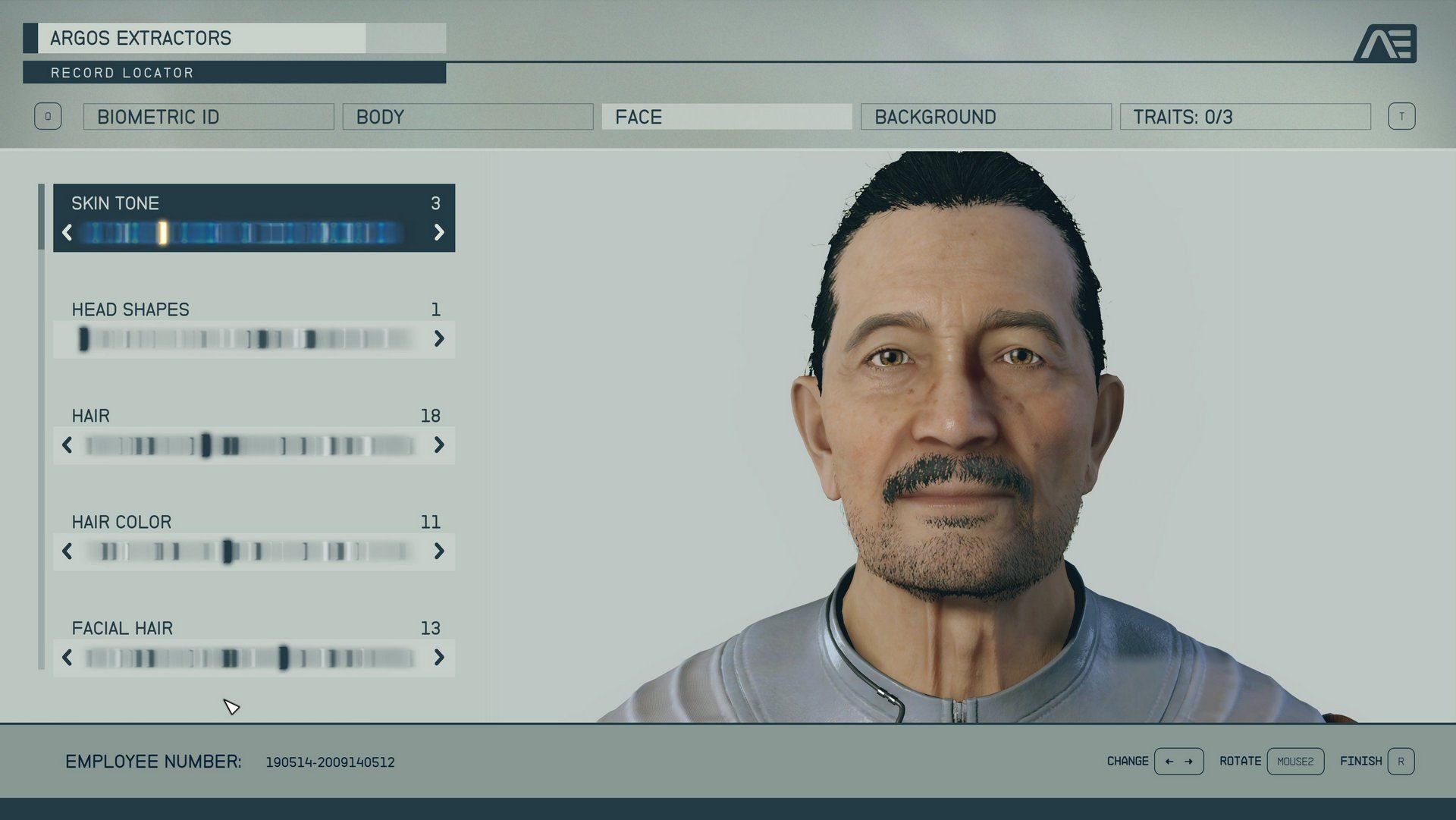Select next Hair Color arrow
This screenshot has height=820, width=1456.
click(x=439, y=551)
